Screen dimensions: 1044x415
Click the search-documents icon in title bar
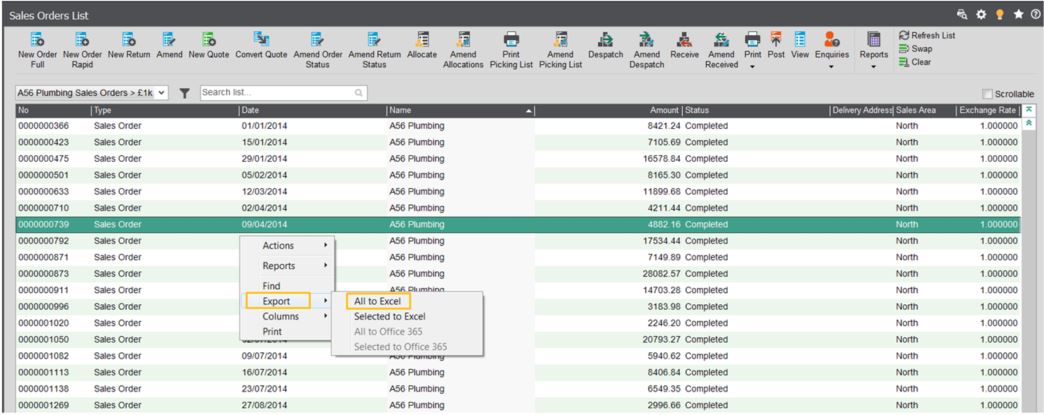[x=961, y=14]
